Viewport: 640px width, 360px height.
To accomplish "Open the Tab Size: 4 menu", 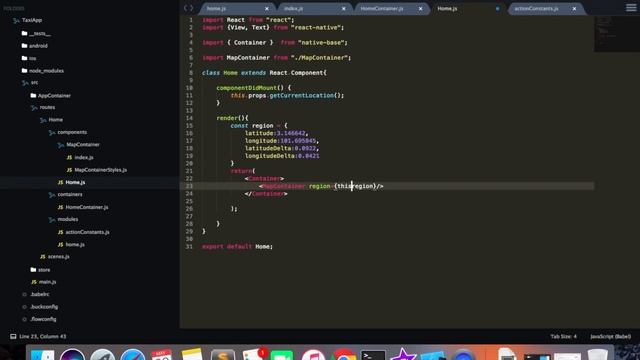I will (563, 336).
